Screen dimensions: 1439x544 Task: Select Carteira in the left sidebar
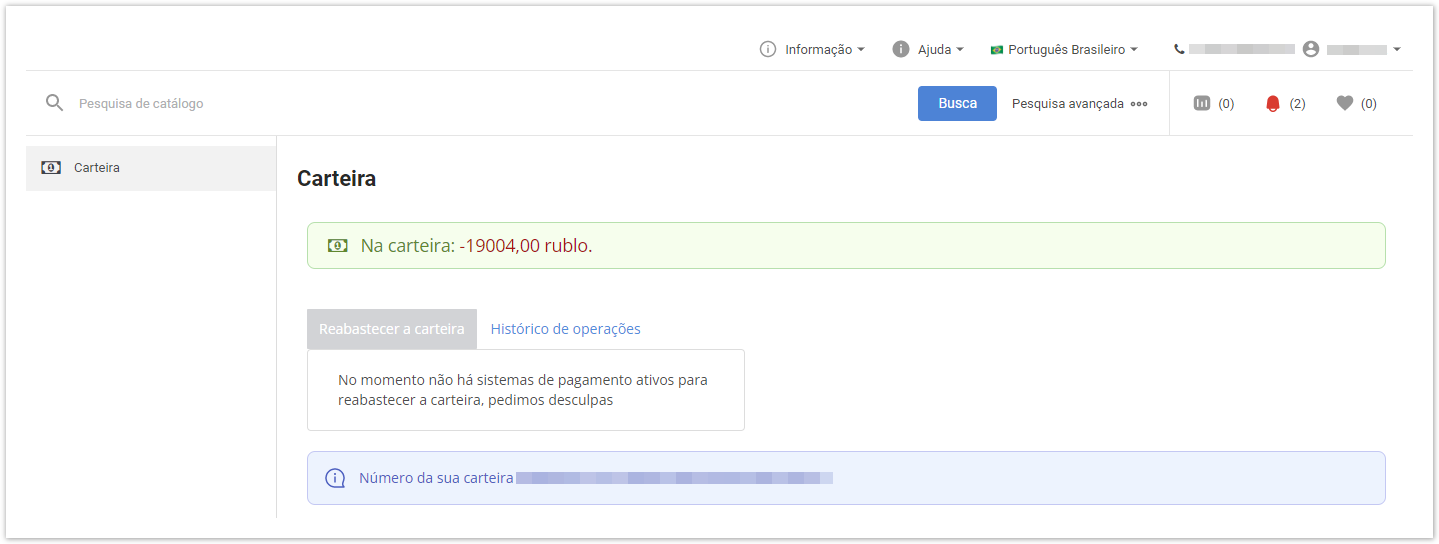(x=96, y=168)
